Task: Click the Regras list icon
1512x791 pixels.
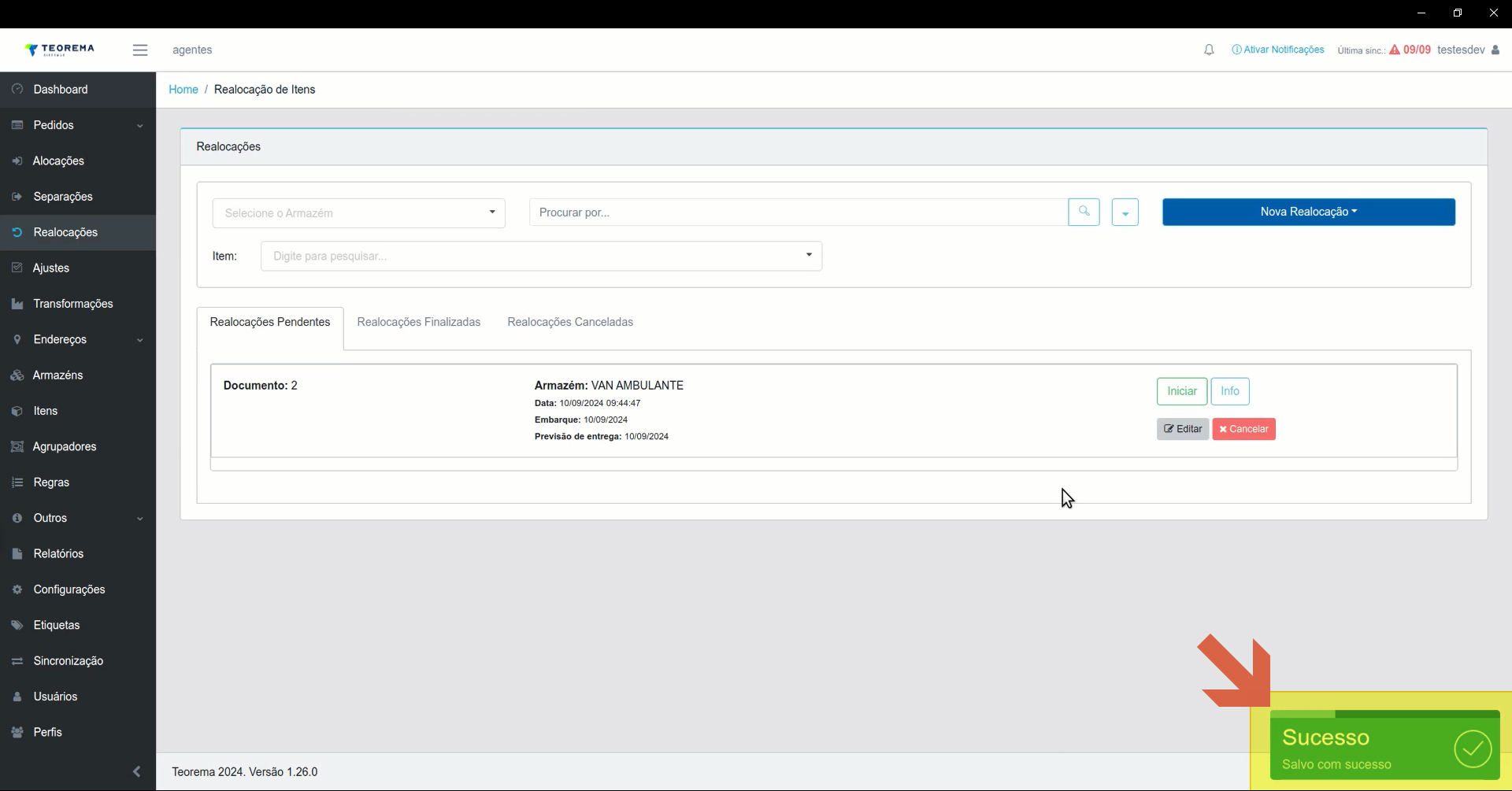Action: point(17,482)
